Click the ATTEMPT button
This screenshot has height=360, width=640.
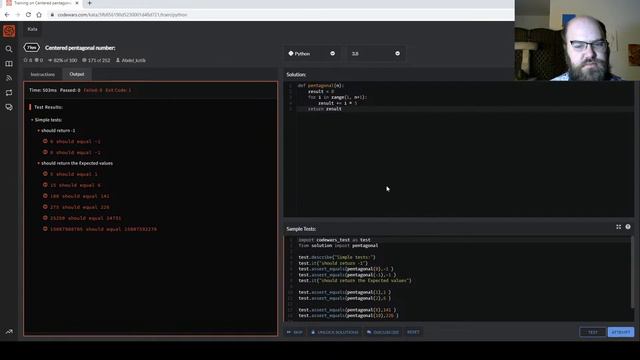pyautogui.click(x=621, y=332)
